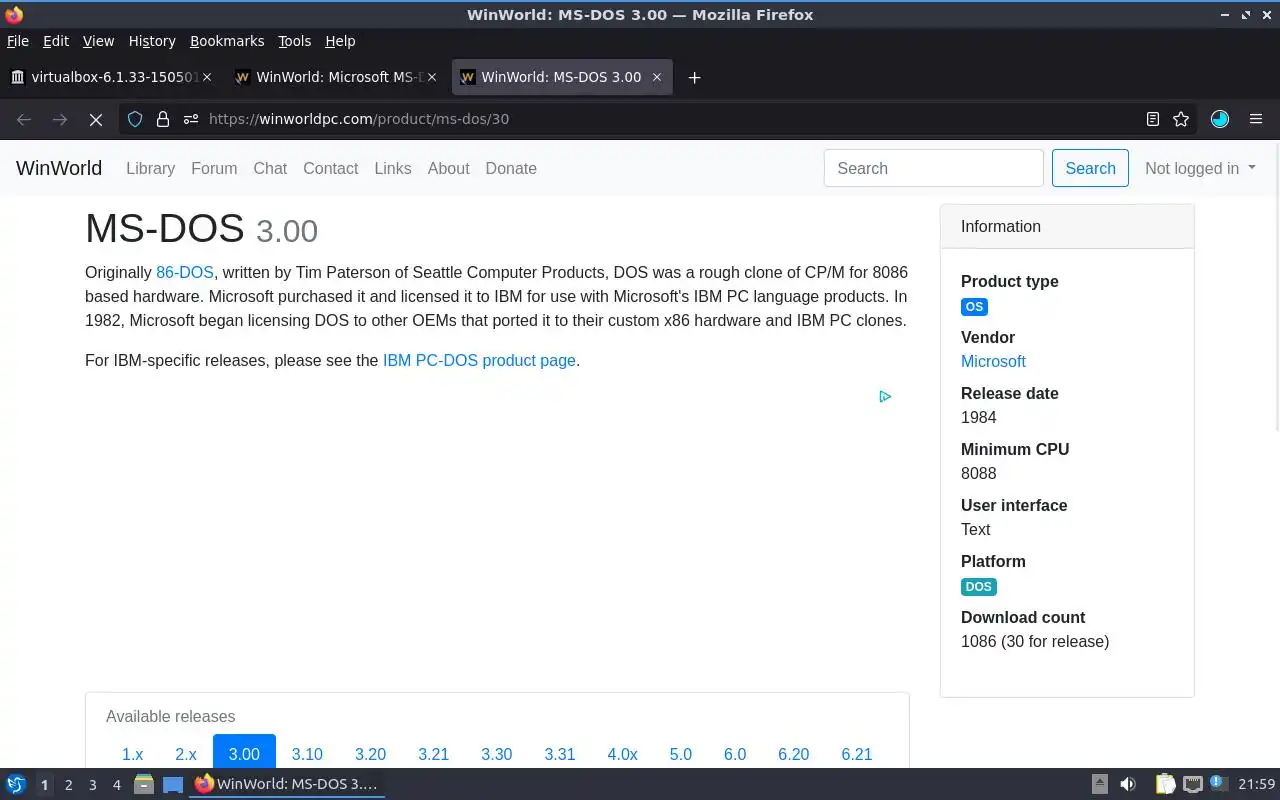Open the View menu

click(x=98, y=41)
